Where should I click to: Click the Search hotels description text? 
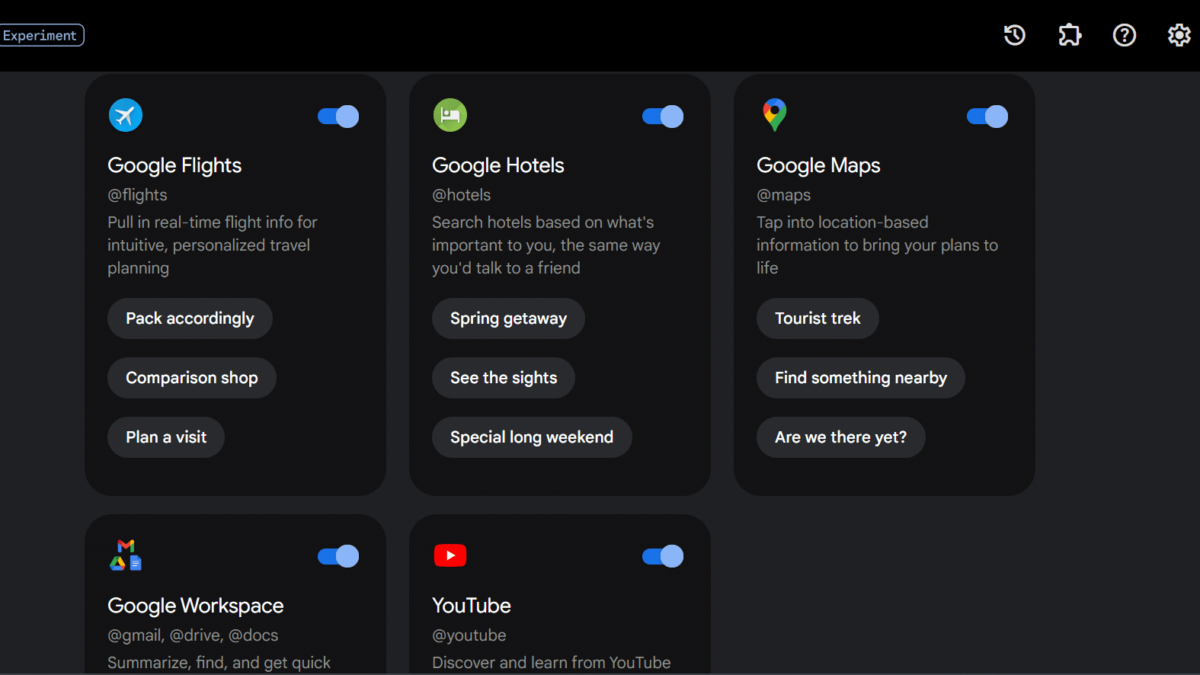coord(546,245)
